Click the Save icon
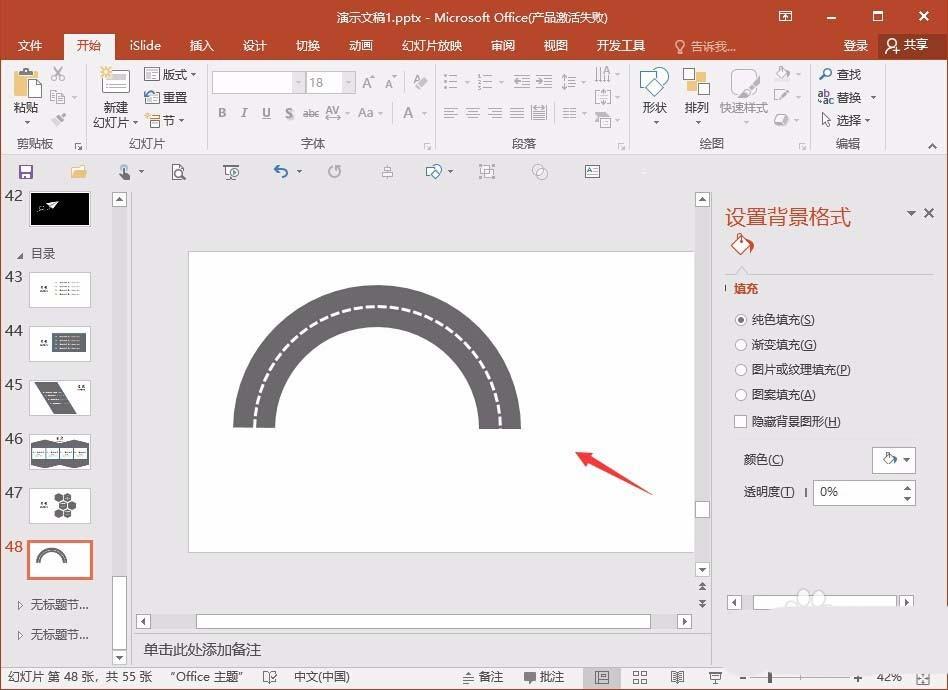948x690 pixels. (25, 172)
